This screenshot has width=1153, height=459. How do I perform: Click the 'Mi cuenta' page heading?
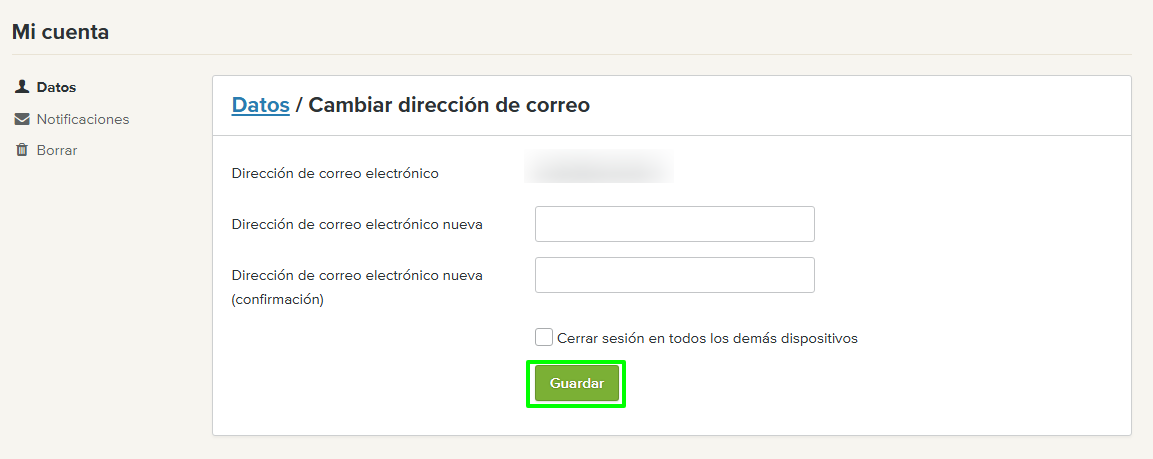pyautogui.click(x=60, y=32)
